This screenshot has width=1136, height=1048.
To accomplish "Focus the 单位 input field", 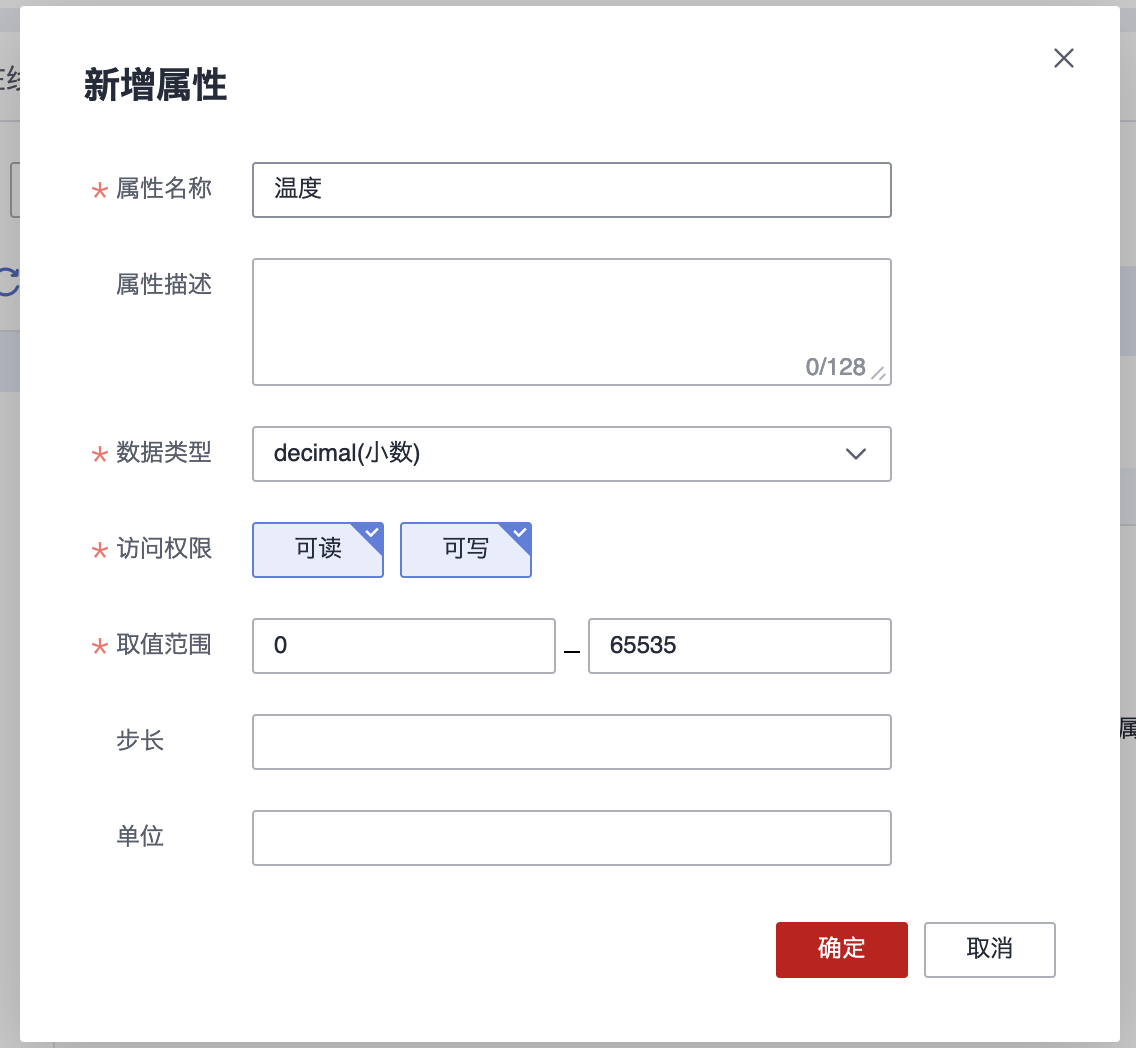I will pos(571,838).
